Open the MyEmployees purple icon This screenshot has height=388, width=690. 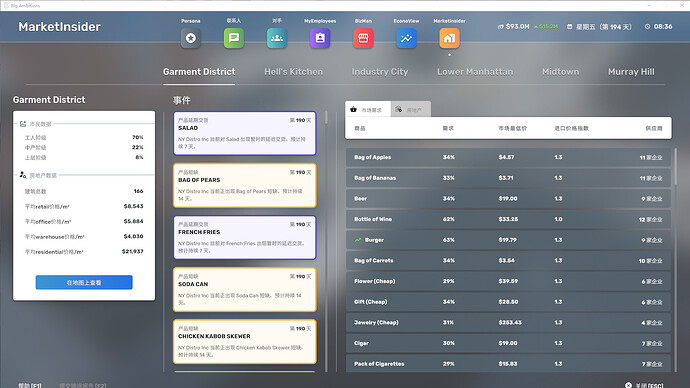(320, 38)
